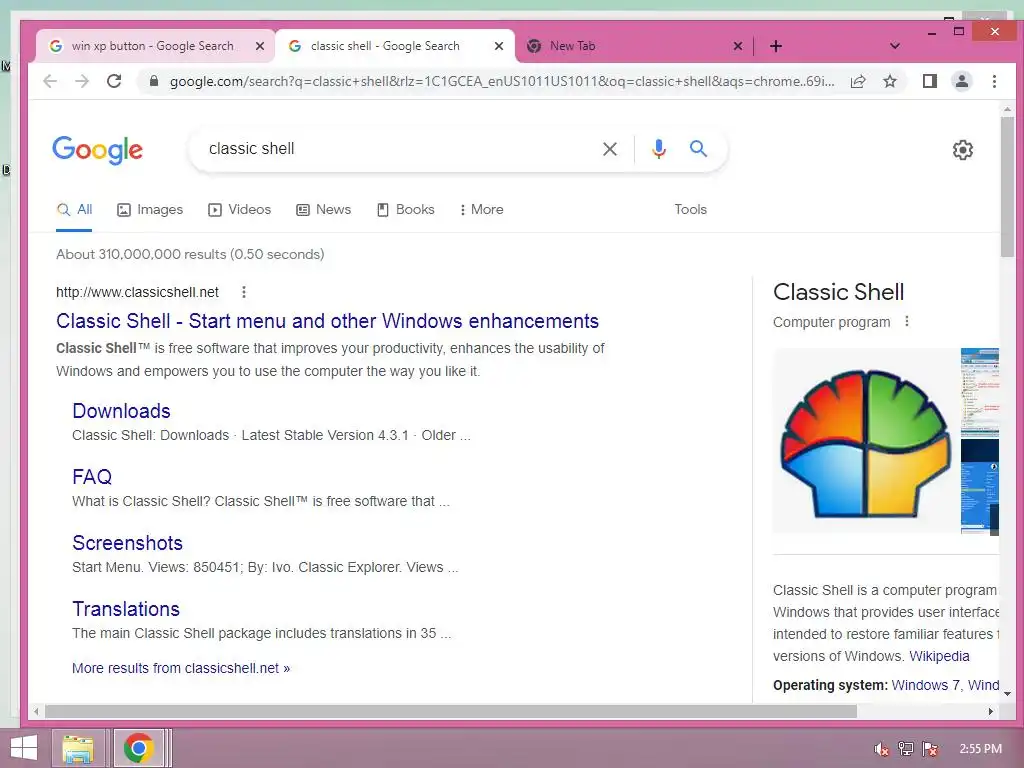Switch to the New Tab tab

(572, 46)
